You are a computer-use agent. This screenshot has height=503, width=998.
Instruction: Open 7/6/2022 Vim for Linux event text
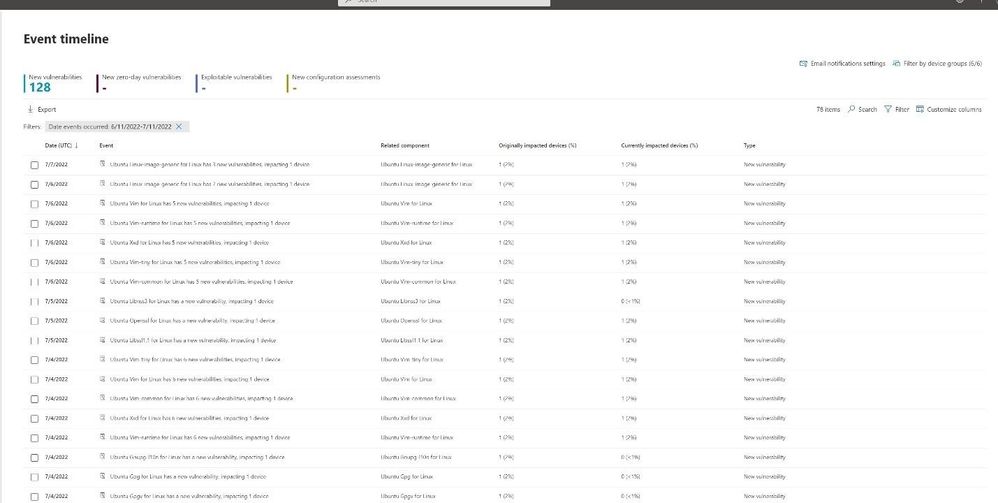tap(189, 204)
